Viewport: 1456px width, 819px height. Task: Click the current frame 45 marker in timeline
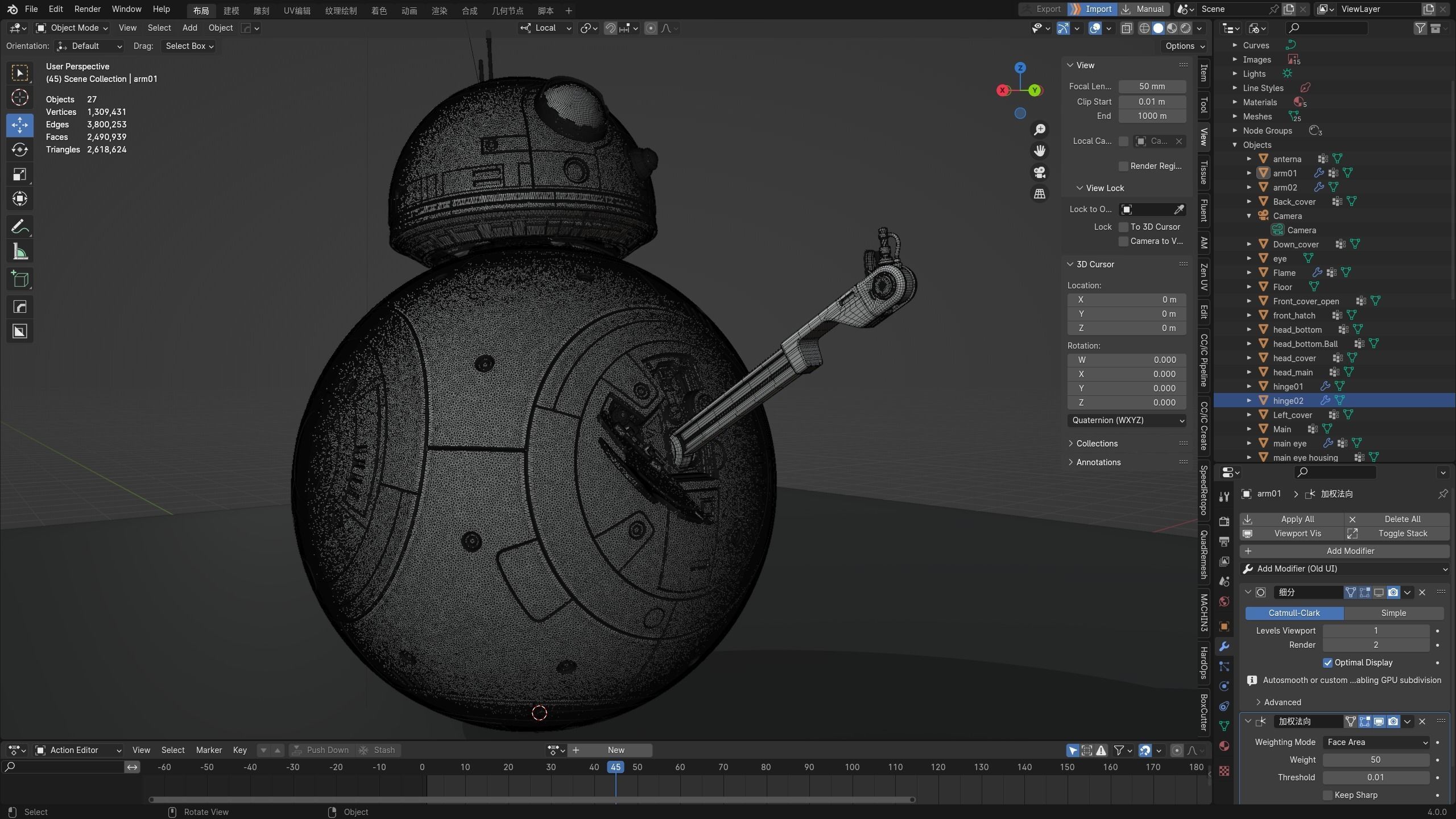coord(615,767)
